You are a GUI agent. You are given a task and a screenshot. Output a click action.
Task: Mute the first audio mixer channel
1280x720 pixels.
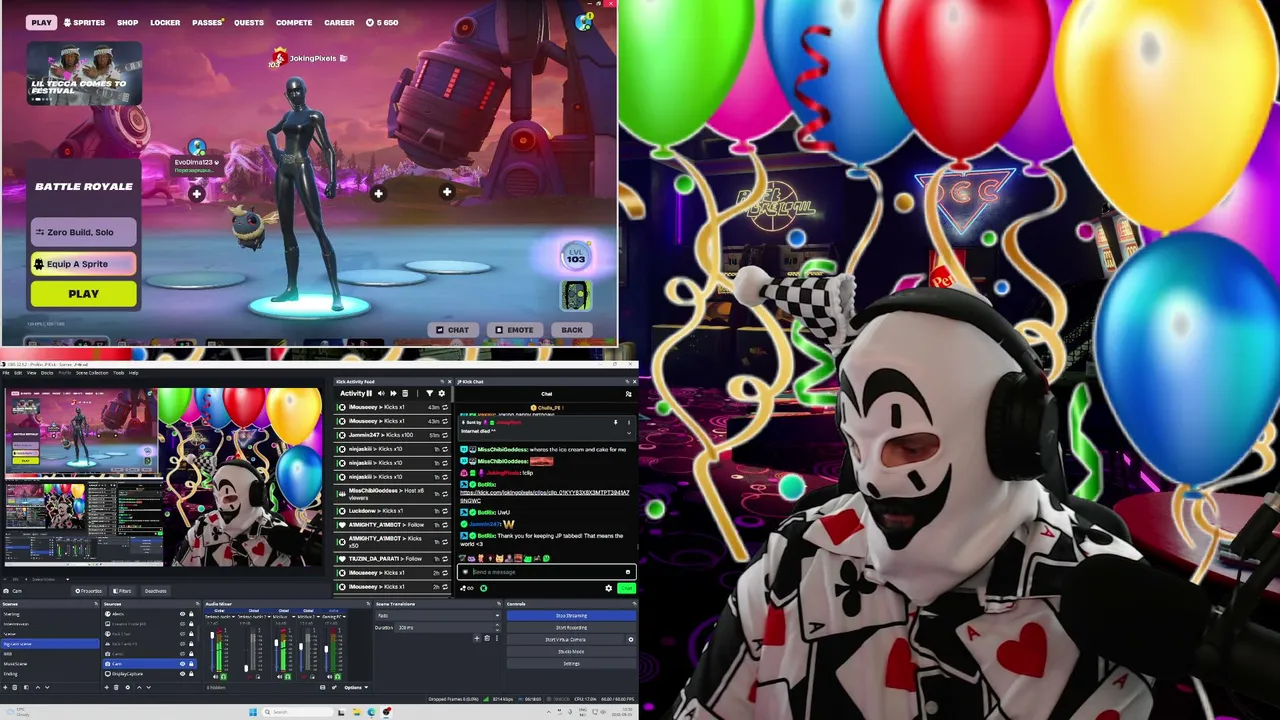213,677
